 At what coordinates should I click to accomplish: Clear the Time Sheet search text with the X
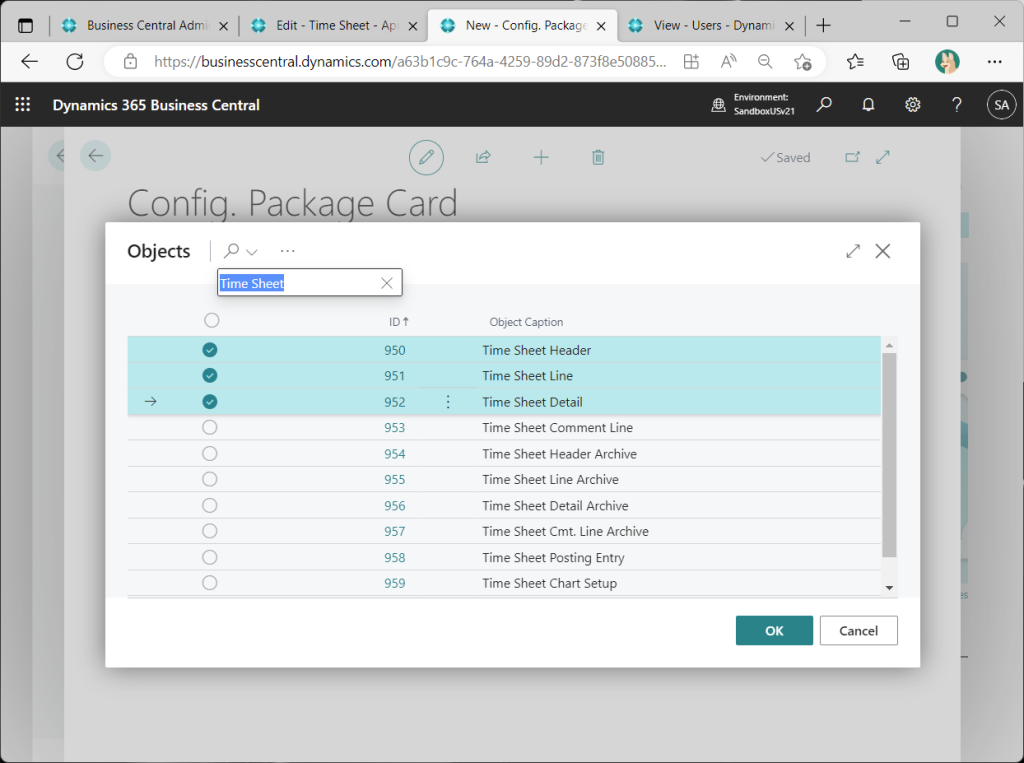tap(387, 283)
